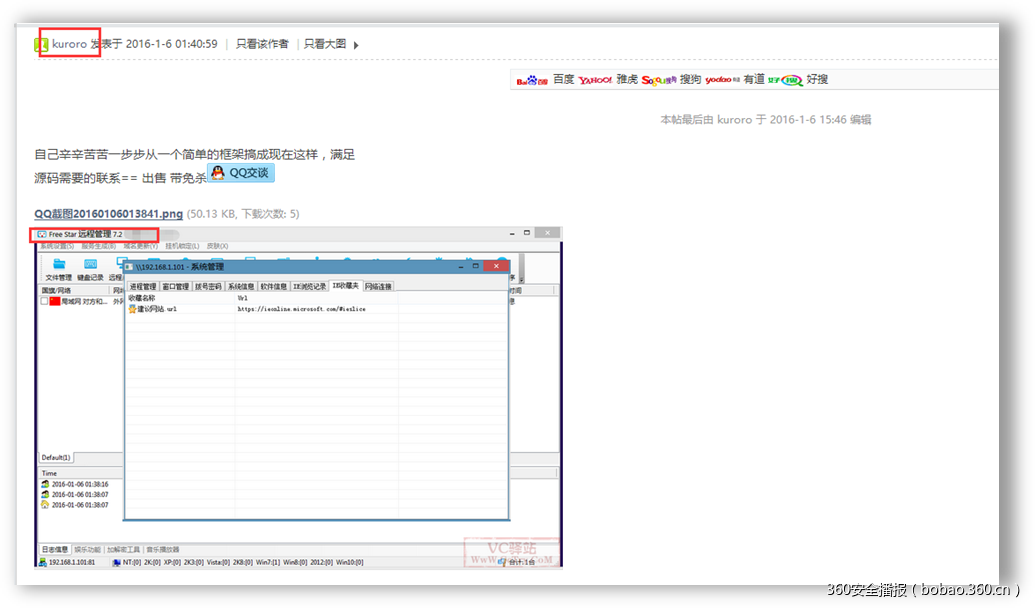Click the 只看该作者 link
Screen dimensions: 1035x608
[x=262, y=44]
